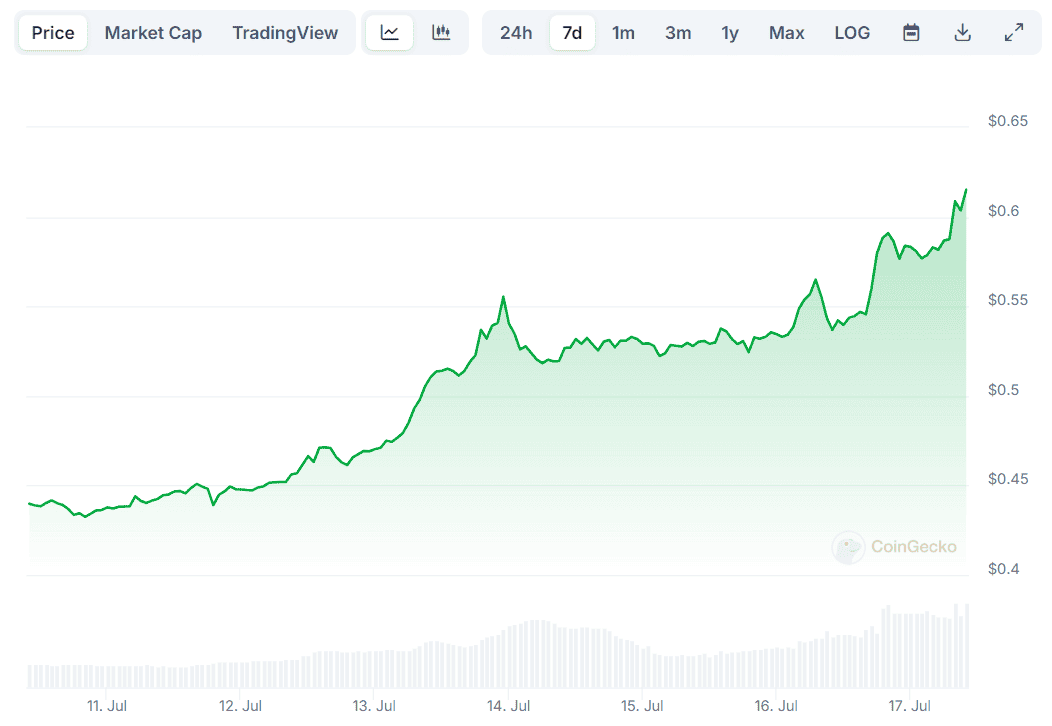The height and width of the screenshot is (726, 1052).
Task: Click the 17. Jul date axis label
Action: [910, 706]
